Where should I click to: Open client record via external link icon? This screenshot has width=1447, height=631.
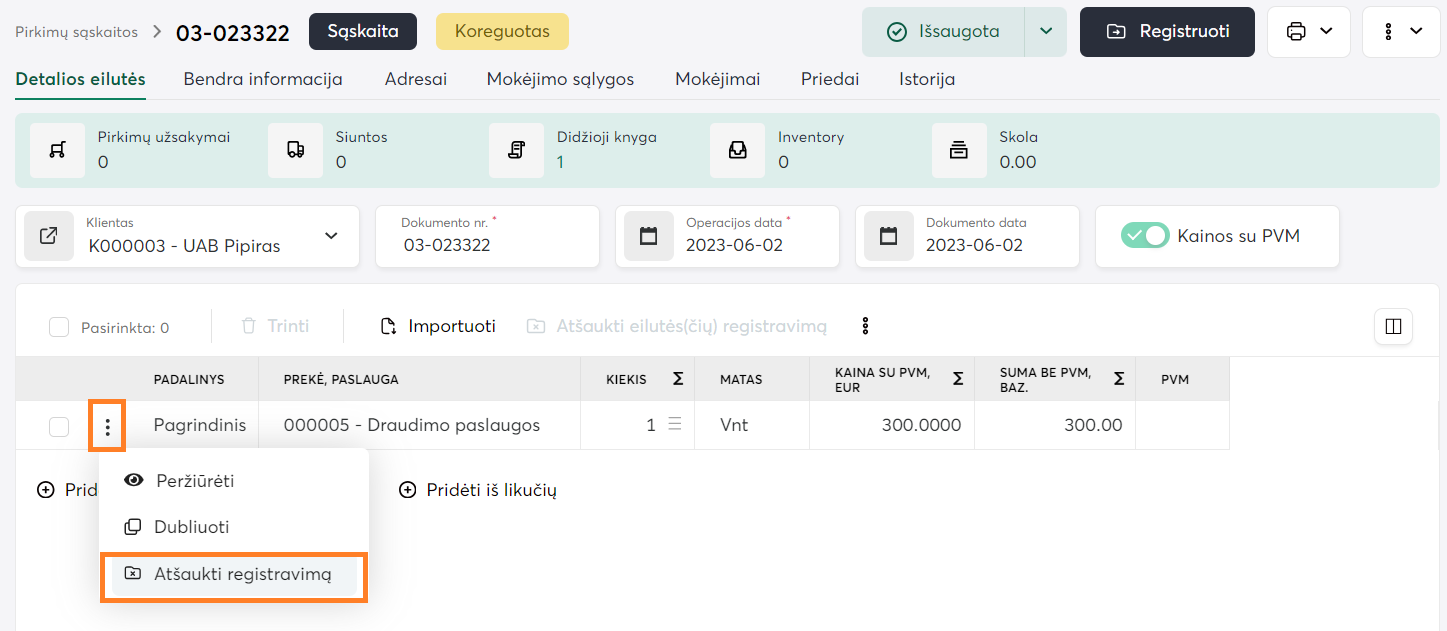[x=49, y=237]
